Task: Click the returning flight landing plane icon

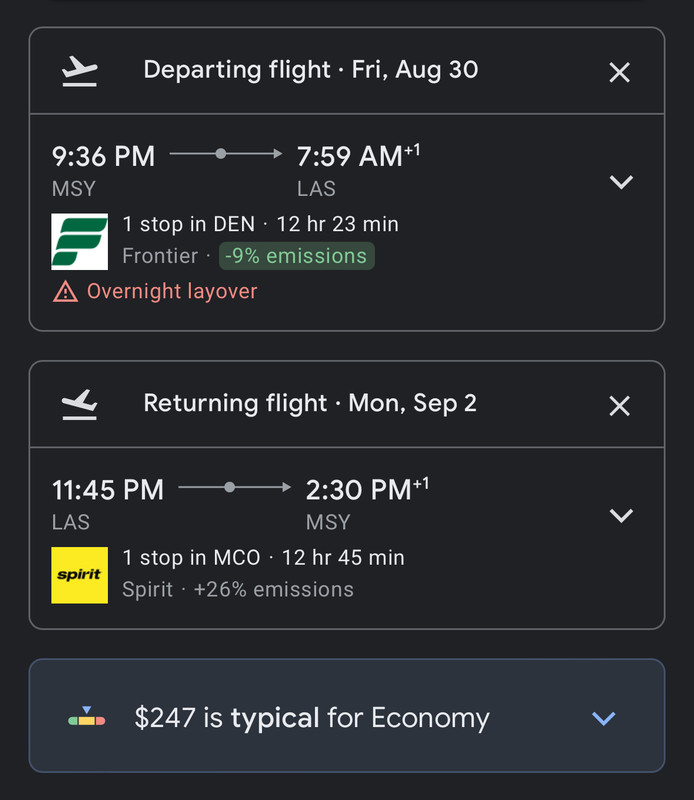Action: coord(79,404)
